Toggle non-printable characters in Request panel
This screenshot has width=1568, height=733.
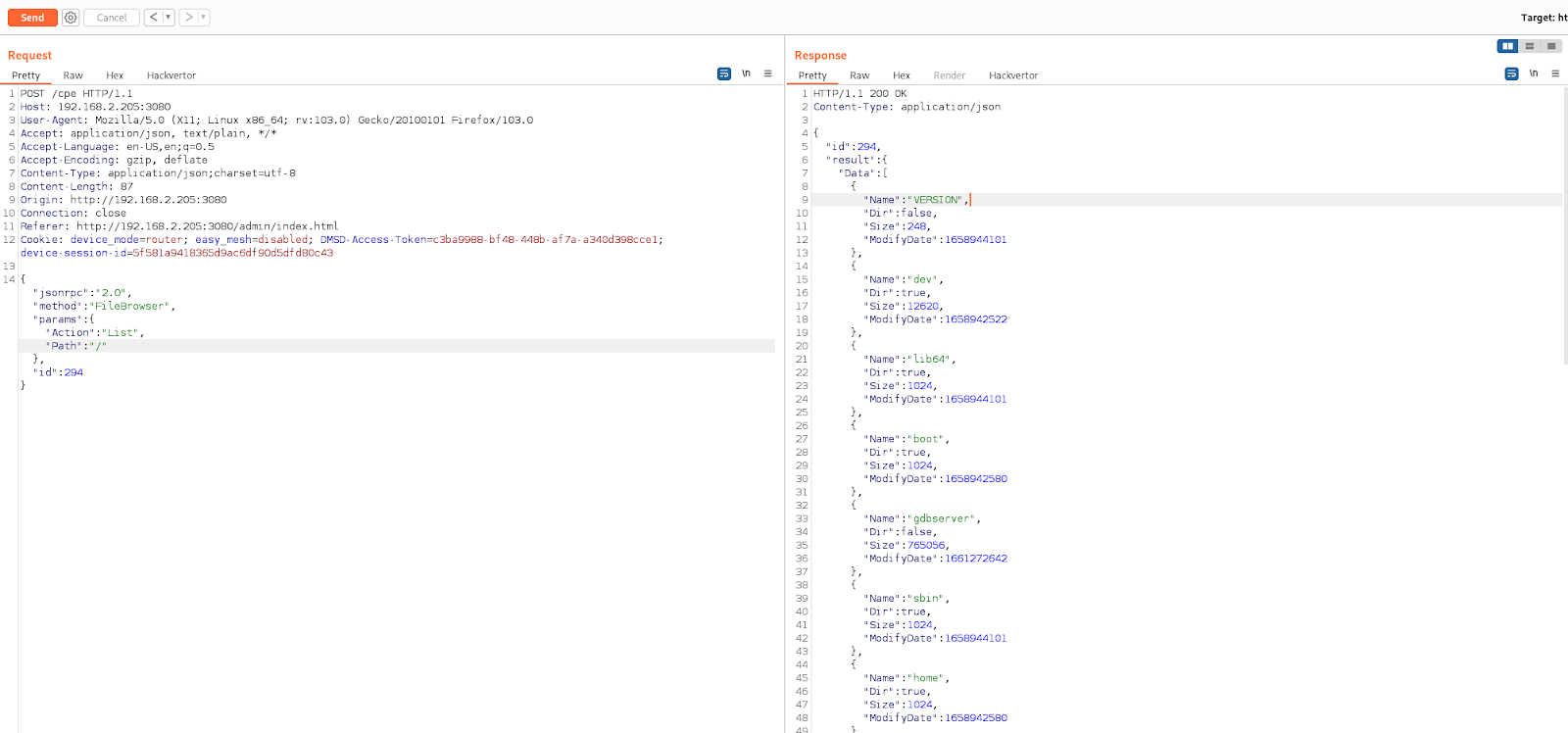pyautogui.click(x=746, y=73)
